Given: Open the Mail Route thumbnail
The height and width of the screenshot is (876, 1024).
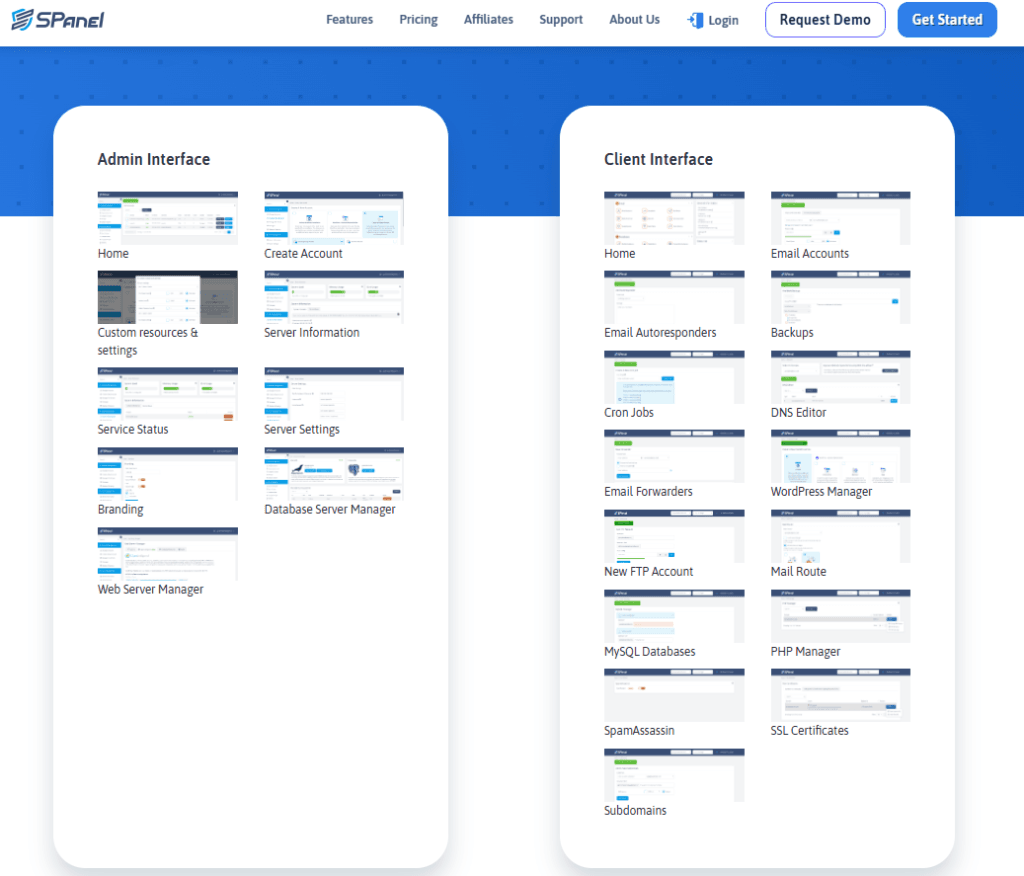Looking at the screenshot, I should click(840, 536).
